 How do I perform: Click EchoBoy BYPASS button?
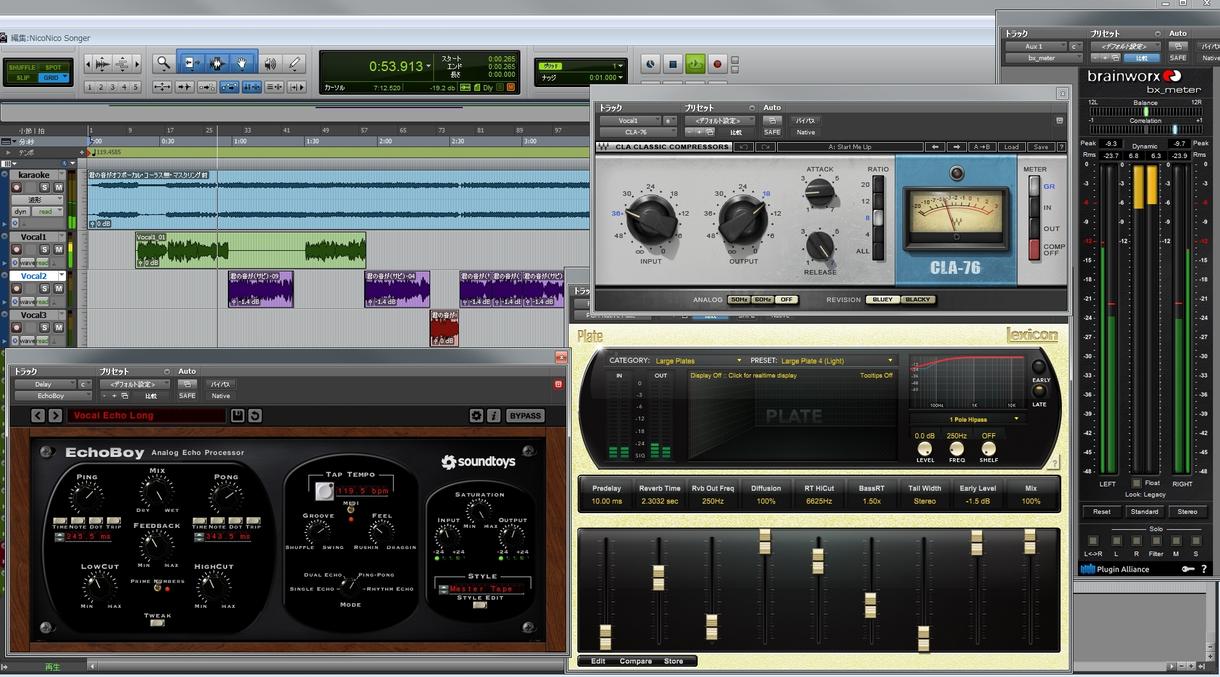[x=525, y=416]
